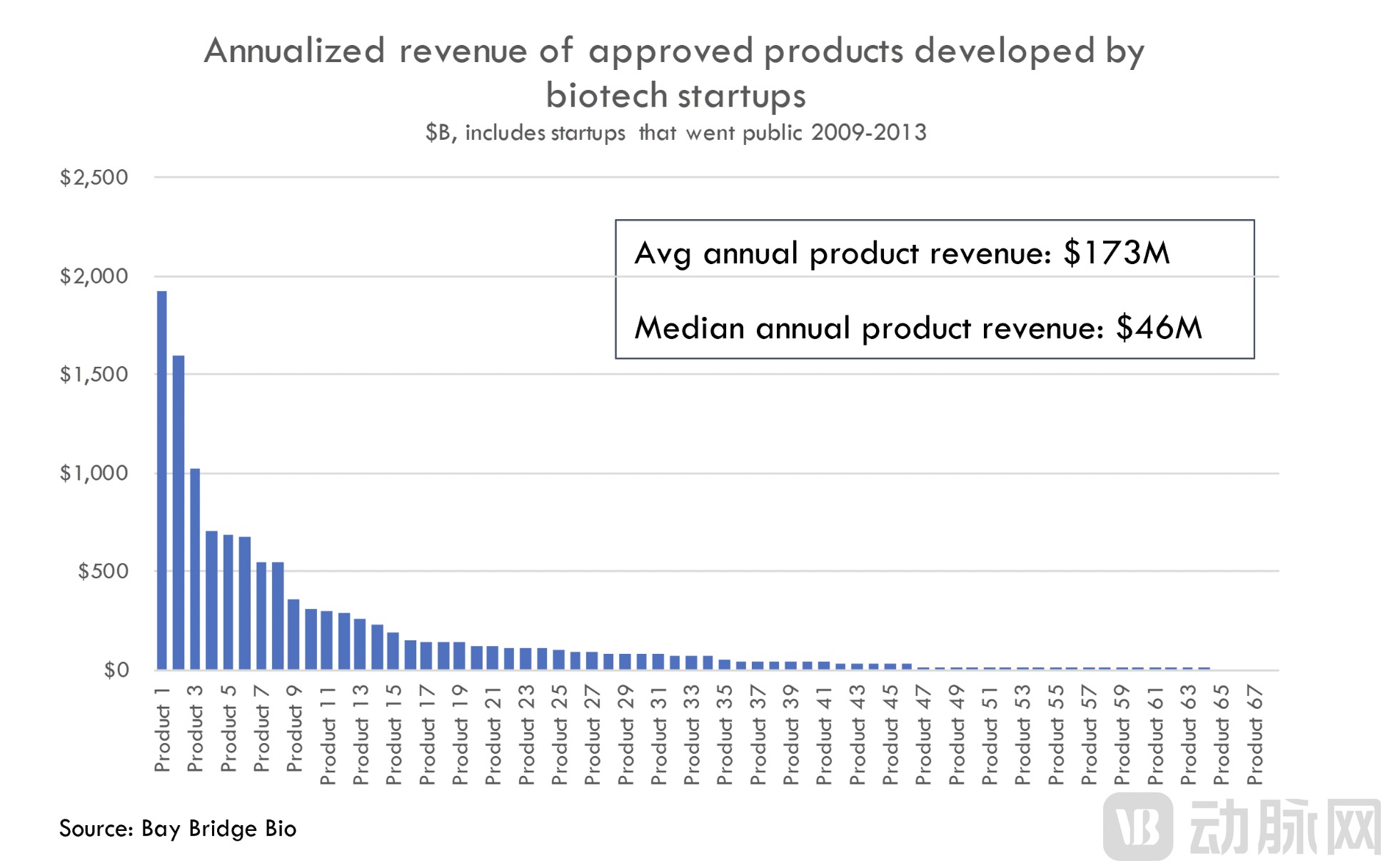The image size is (1388, 868).
Task: Click the tallest bar for Product 1
Action: pyautogui.click(x=162, y=480)
